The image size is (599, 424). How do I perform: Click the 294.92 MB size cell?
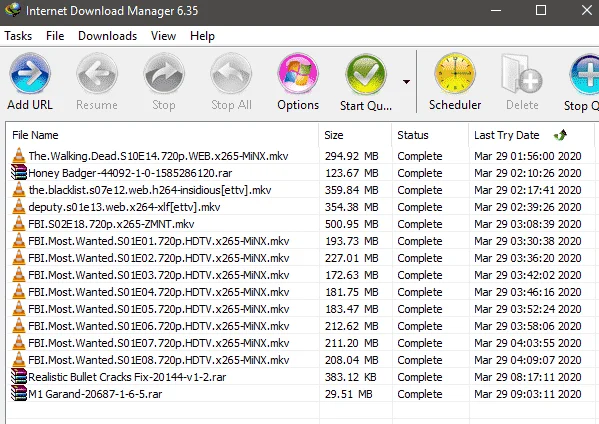351,156
